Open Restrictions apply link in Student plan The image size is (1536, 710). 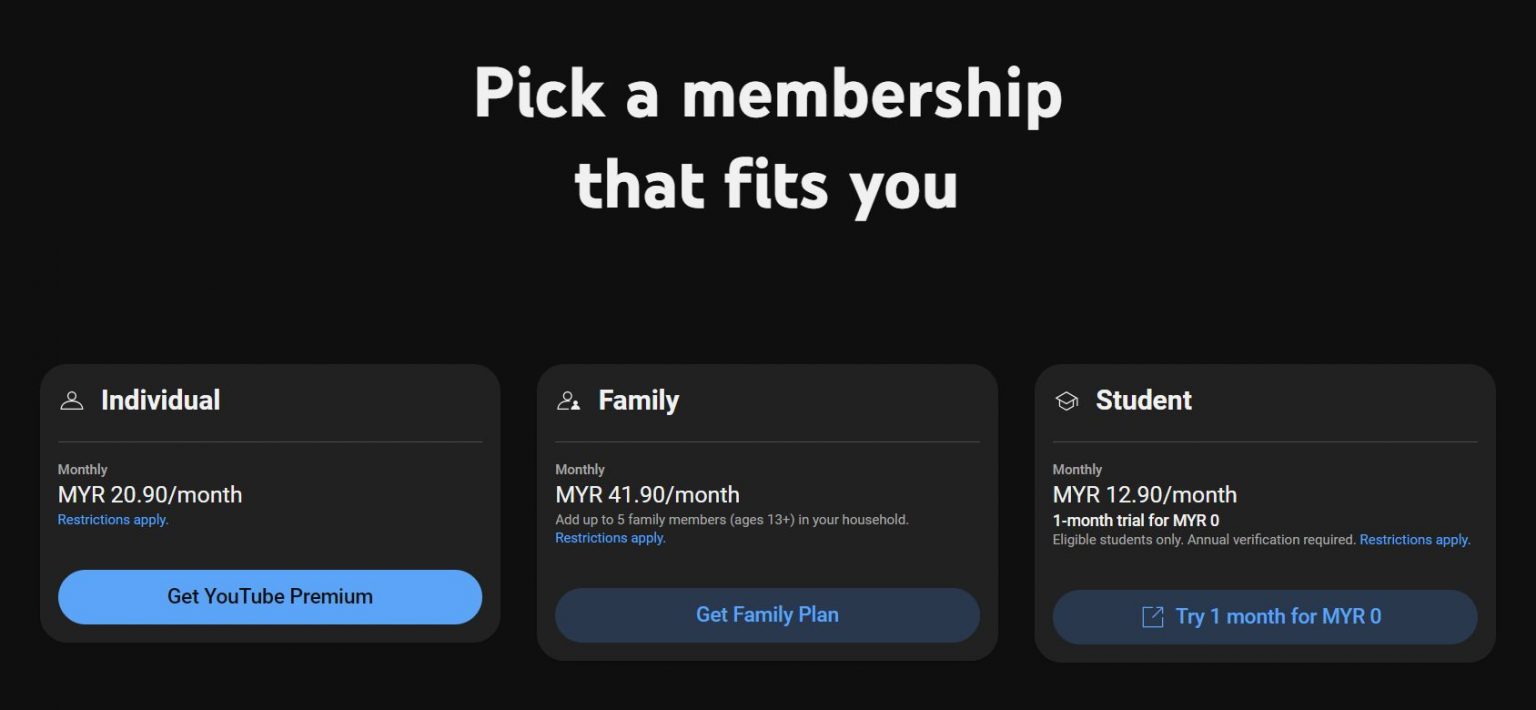pos(1414,540)
